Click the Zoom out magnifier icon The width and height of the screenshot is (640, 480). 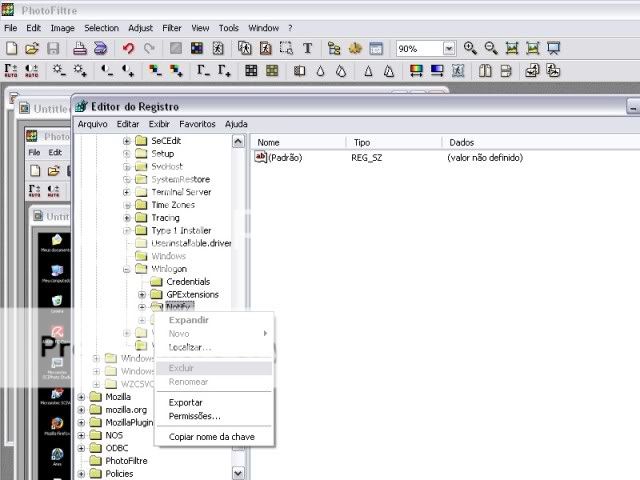pos(491,49)
